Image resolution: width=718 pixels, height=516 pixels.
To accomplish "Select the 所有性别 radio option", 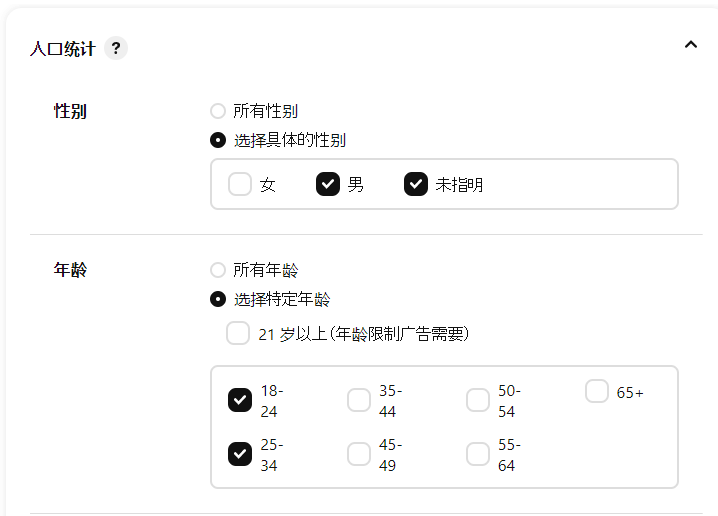I will coord(218,111).
